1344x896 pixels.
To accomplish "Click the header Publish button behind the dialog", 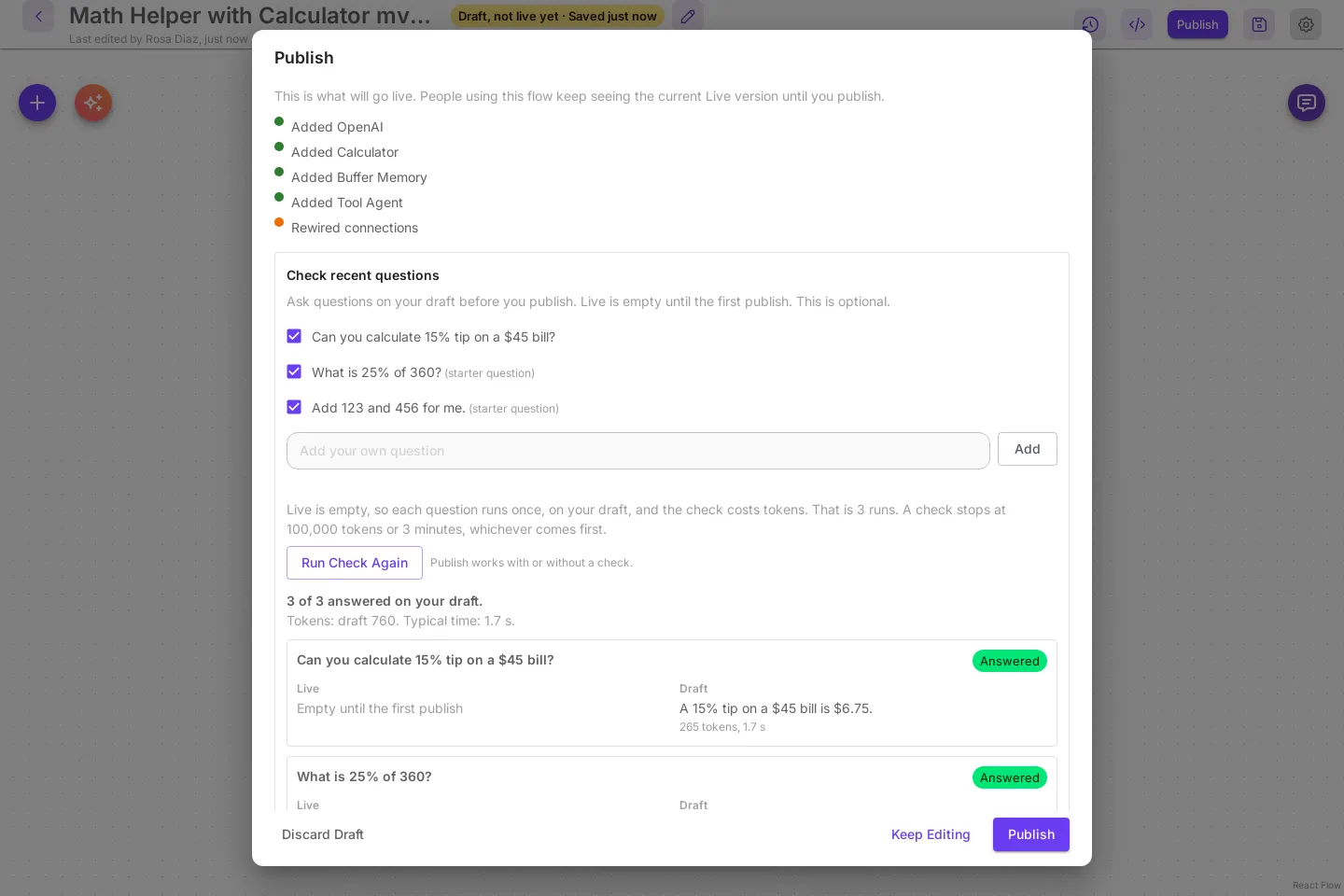I will tap(1197, 24).
